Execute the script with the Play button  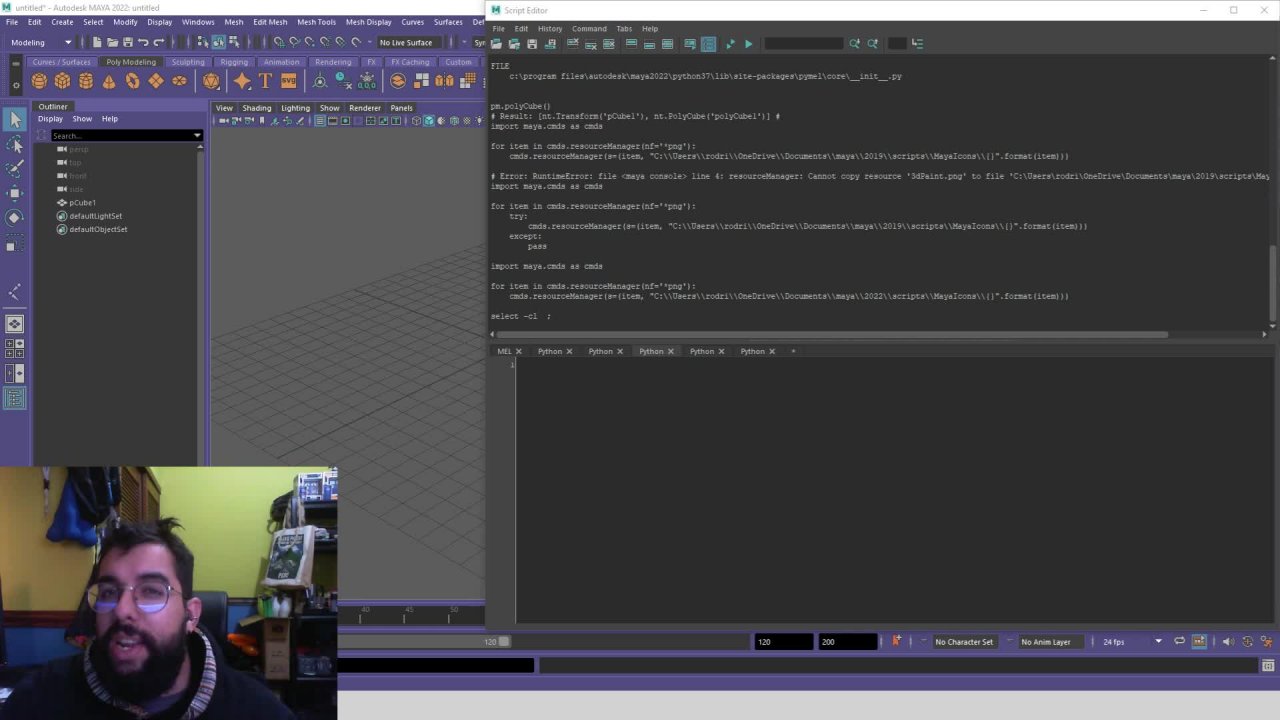click(x=748, y=43)
